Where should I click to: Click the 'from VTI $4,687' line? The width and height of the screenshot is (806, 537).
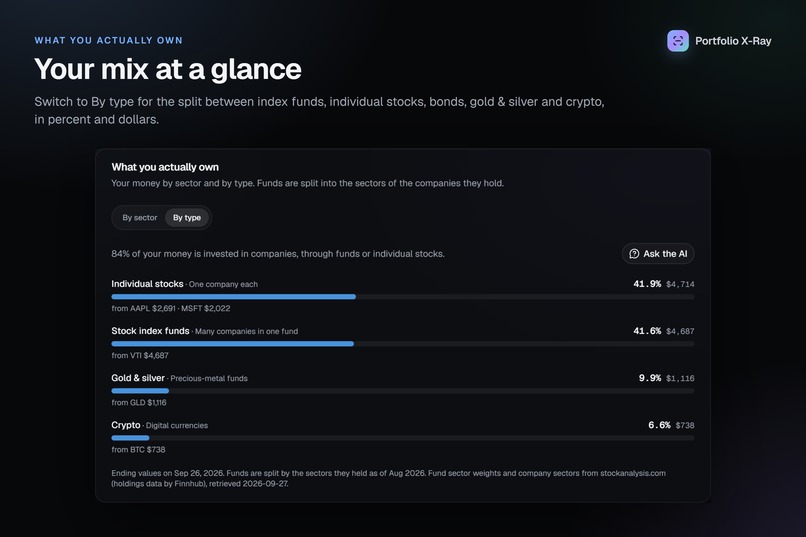coord(140,356)
